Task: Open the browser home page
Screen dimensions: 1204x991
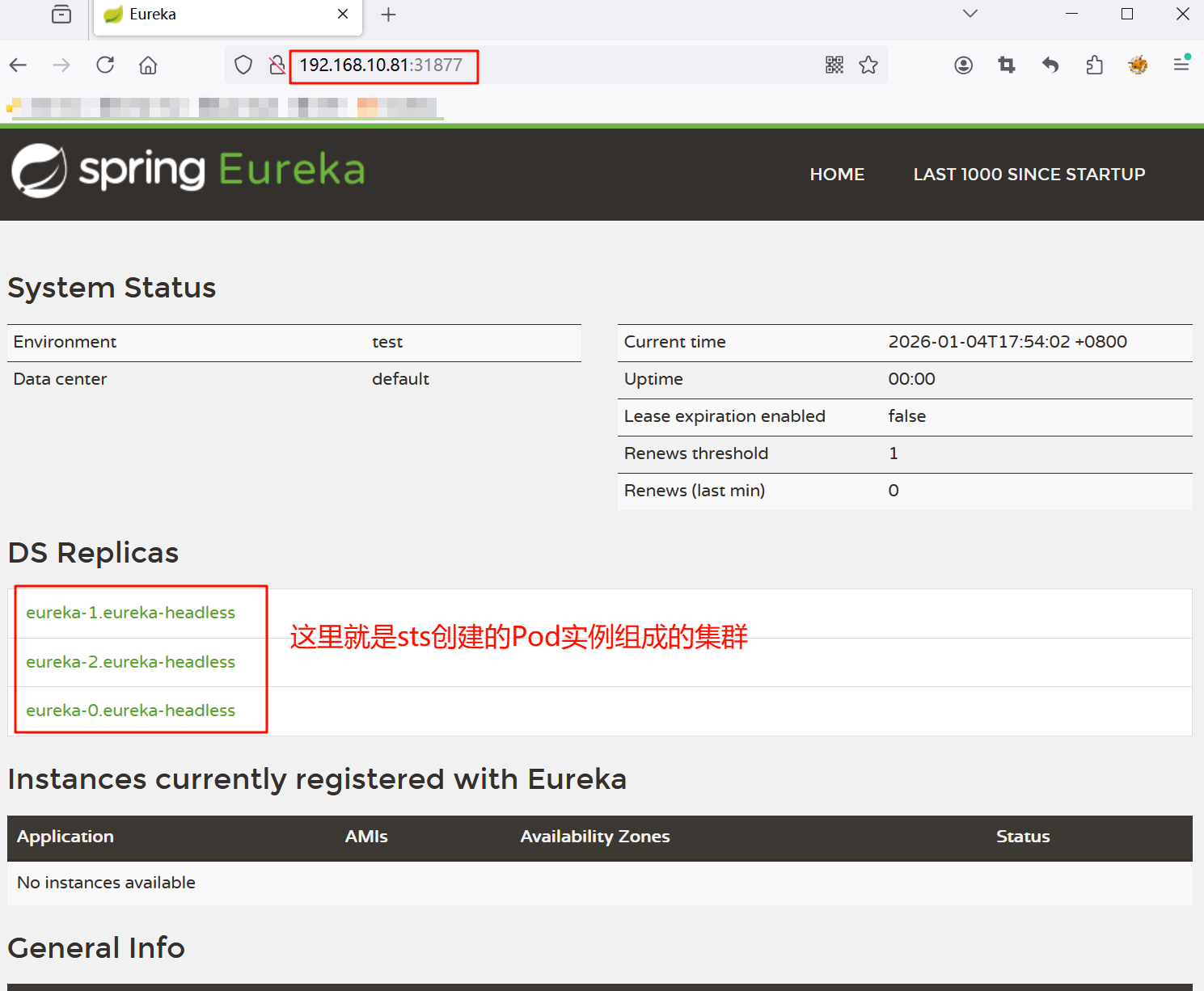Action: coord(148,65)
